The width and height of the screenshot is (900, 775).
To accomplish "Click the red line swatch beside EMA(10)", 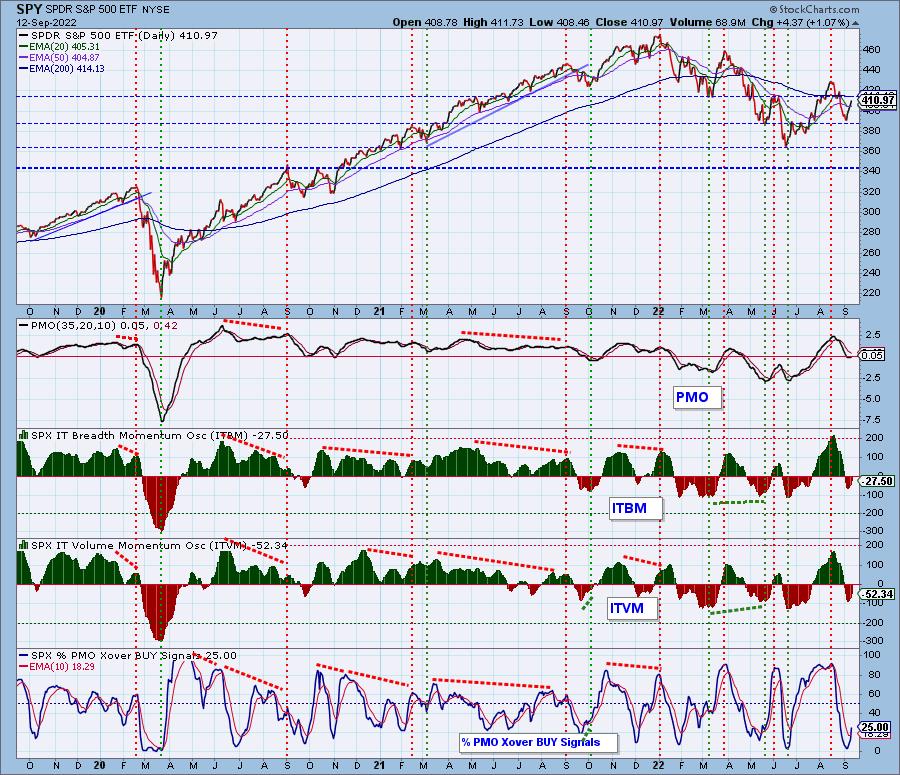I will pyautogui.click(x=24, y=666).
